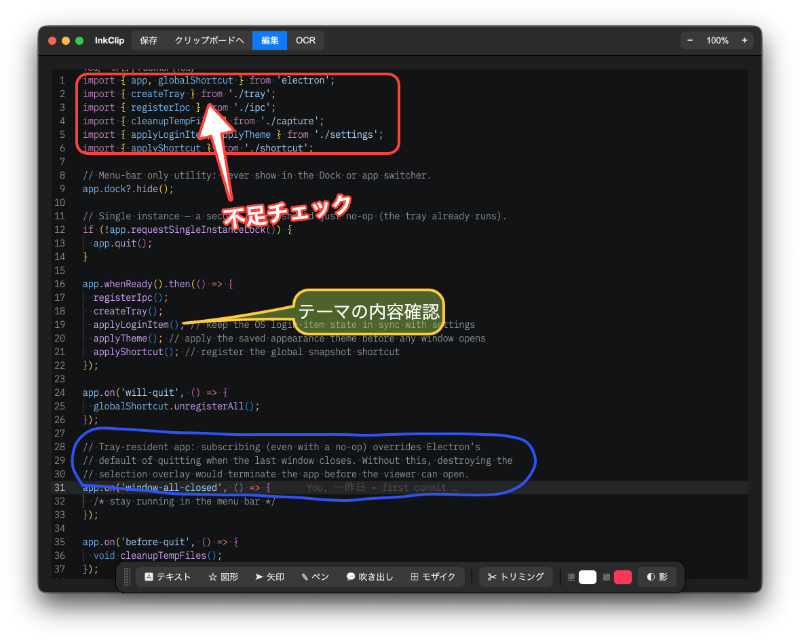This screenshot has height=643, width=800.
Task: Zoom in with the plus button
Action: [x=744, y=40]
